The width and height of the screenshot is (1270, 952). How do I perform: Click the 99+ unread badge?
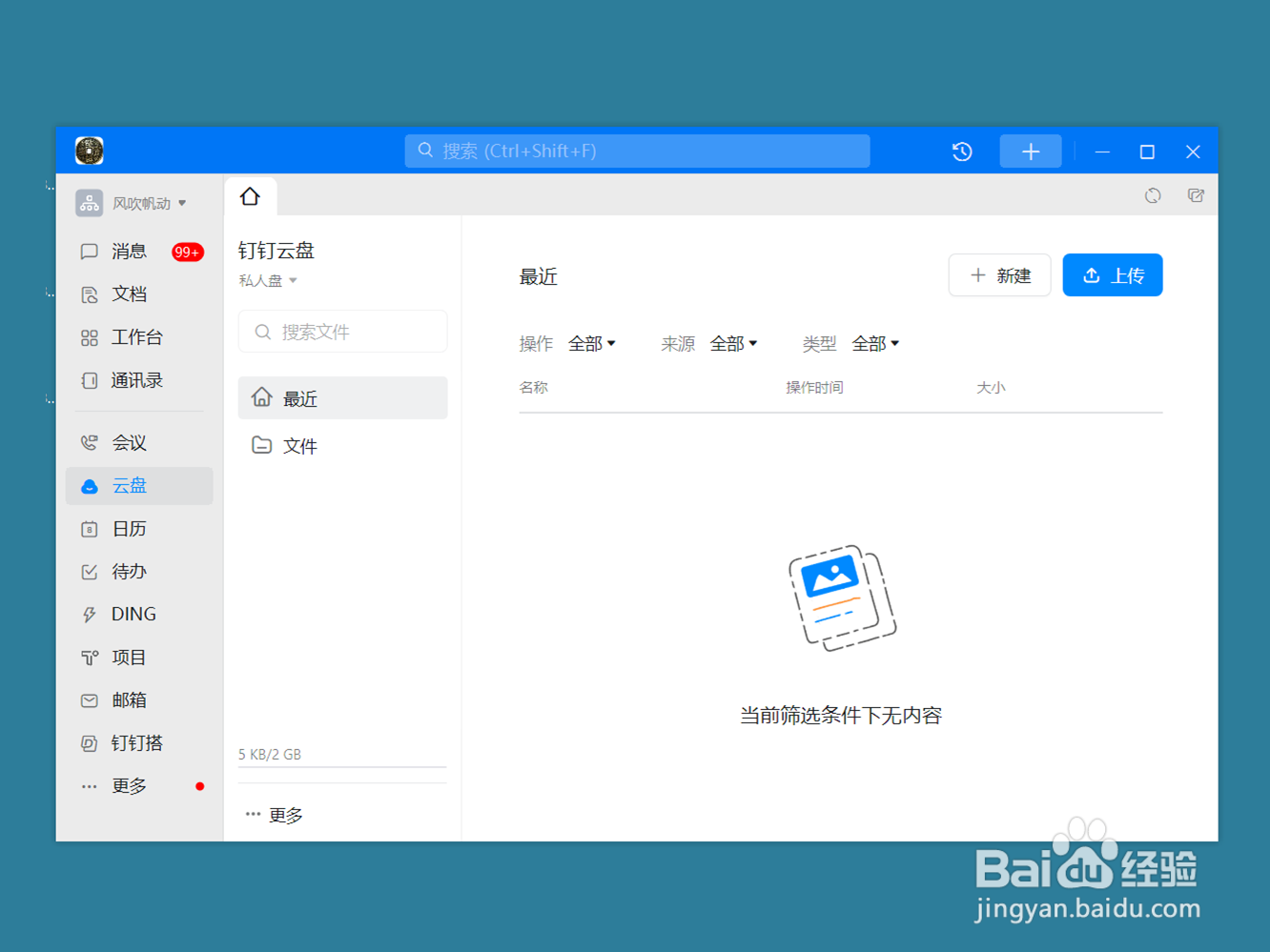[187, 253]
